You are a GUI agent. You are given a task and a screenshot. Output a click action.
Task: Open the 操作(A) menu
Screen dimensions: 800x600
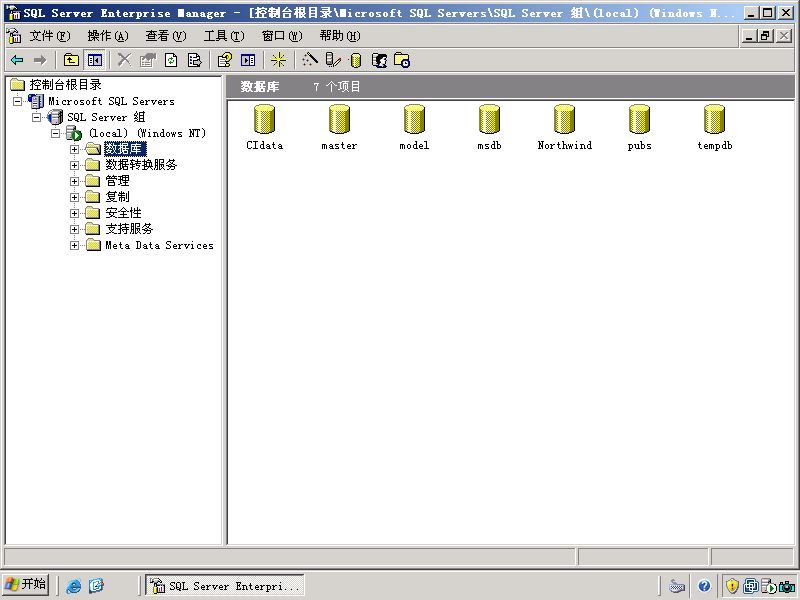pyautogui.click(x=108, y=36)
